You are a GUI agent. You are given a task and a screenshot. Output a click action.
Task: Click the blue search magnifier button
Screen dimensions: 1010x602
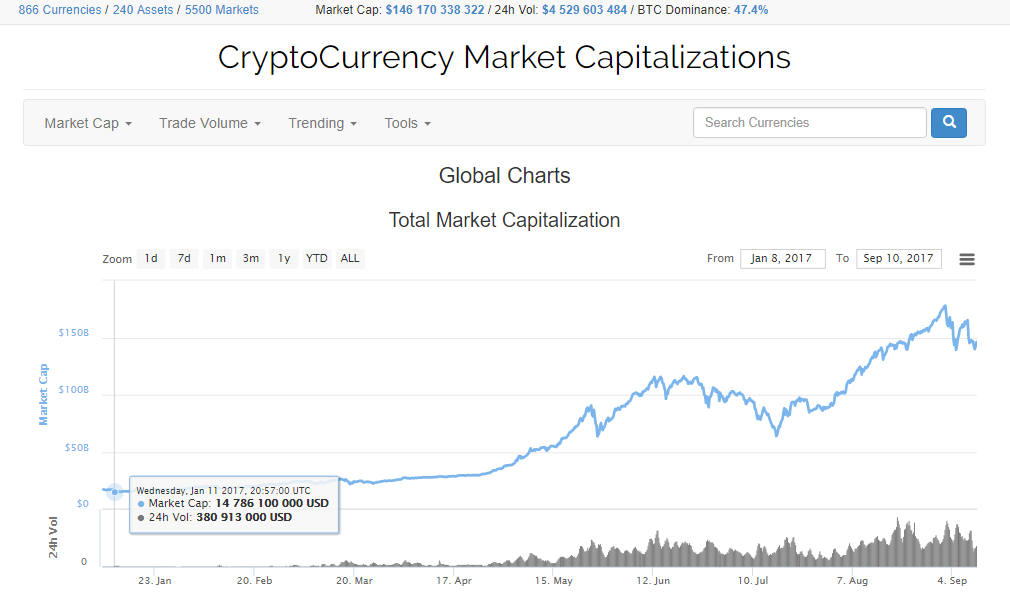(x=948, y=123)
